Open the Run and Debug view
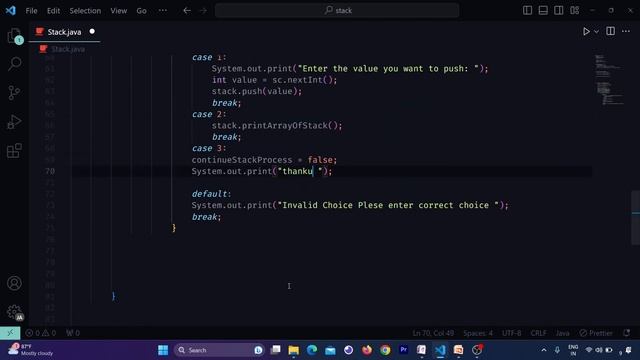 (14, 122)
